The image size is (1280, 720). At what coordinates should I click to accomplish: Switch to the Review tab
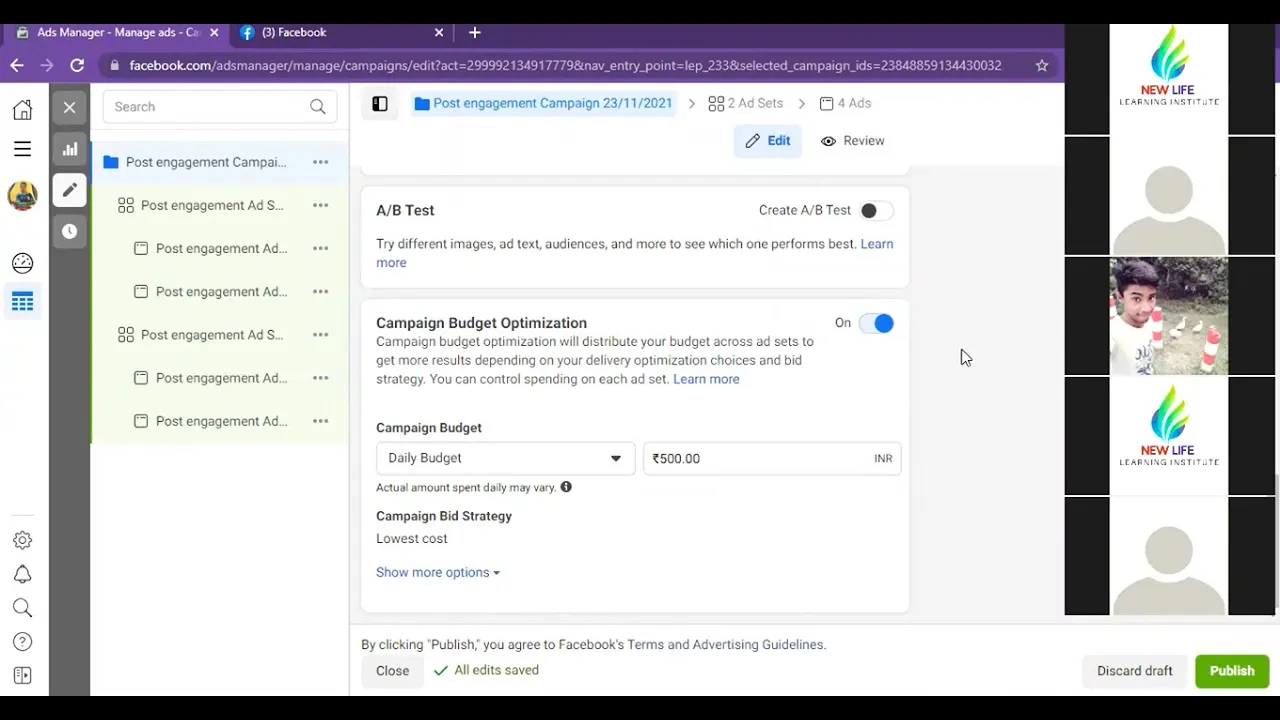point(853,141)
